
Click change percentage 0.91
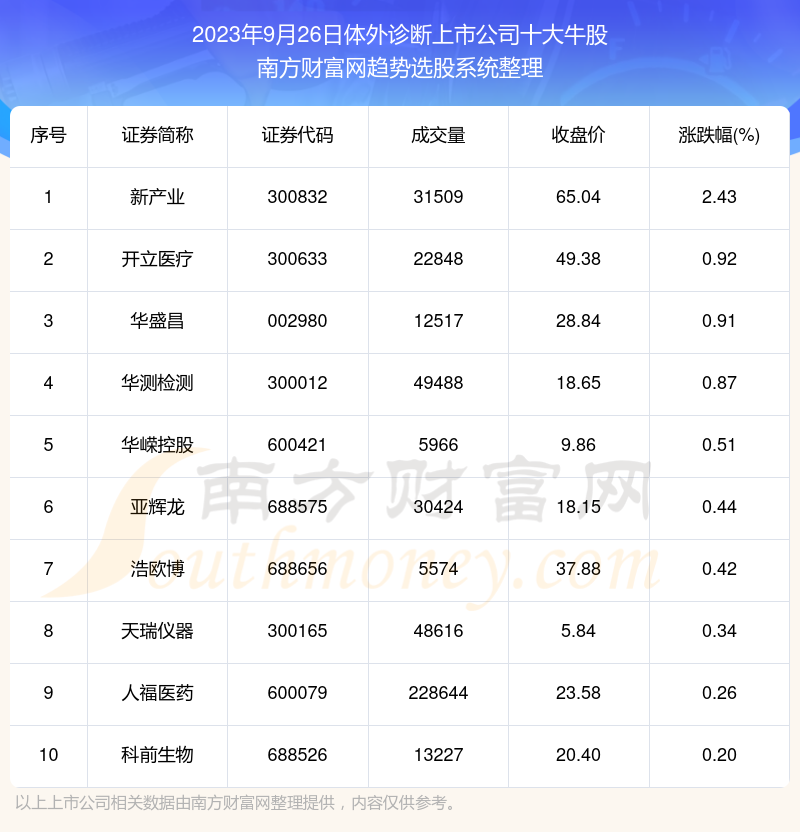coord(719,321)
